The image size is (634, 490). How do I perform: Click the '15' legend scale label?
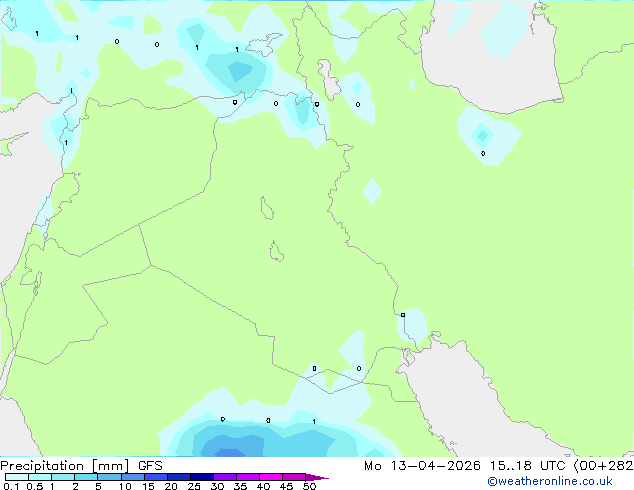148,486
